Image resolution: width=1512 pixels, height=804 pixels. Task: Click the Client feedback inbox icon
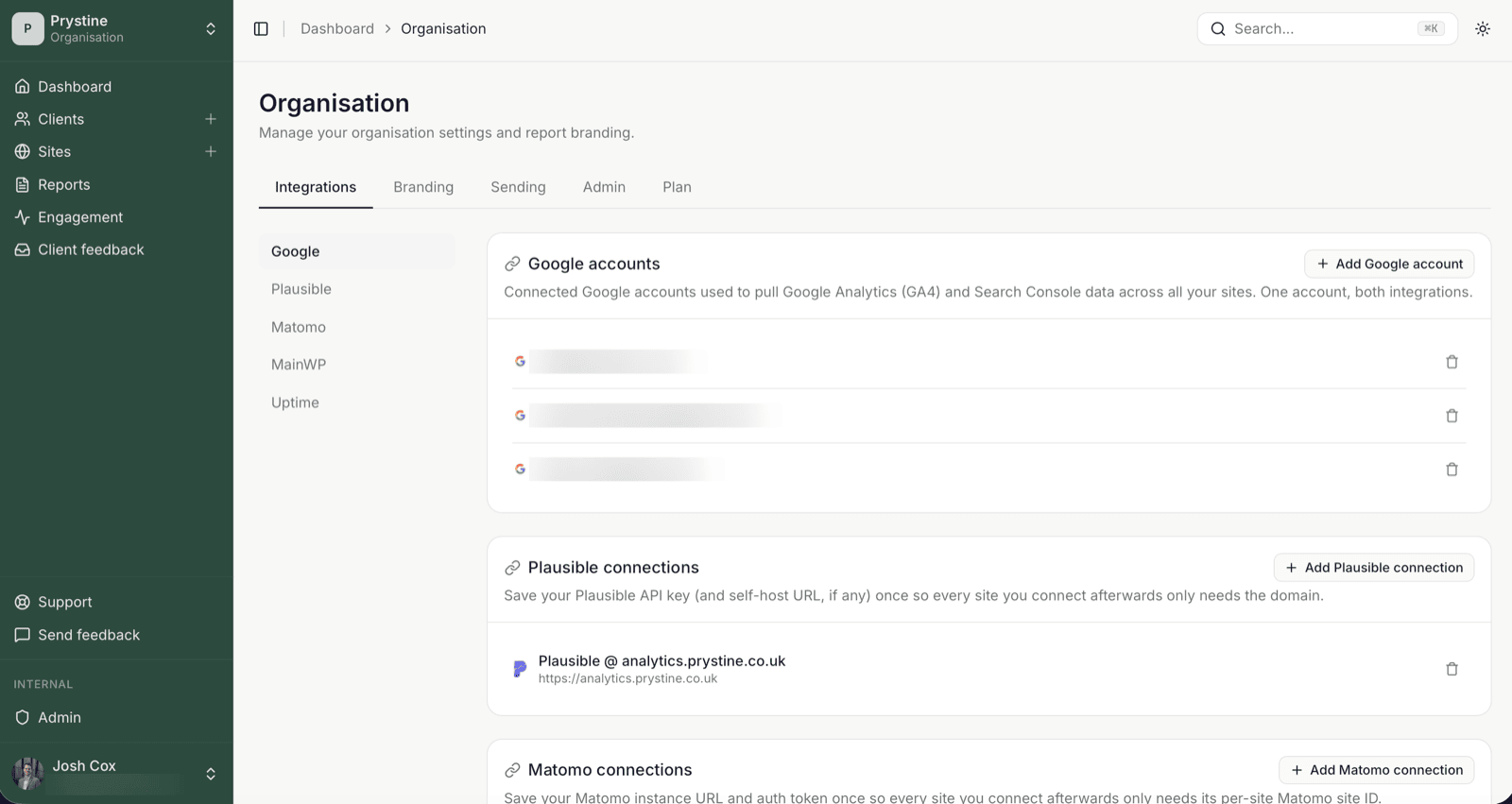[x=23, y=249]
